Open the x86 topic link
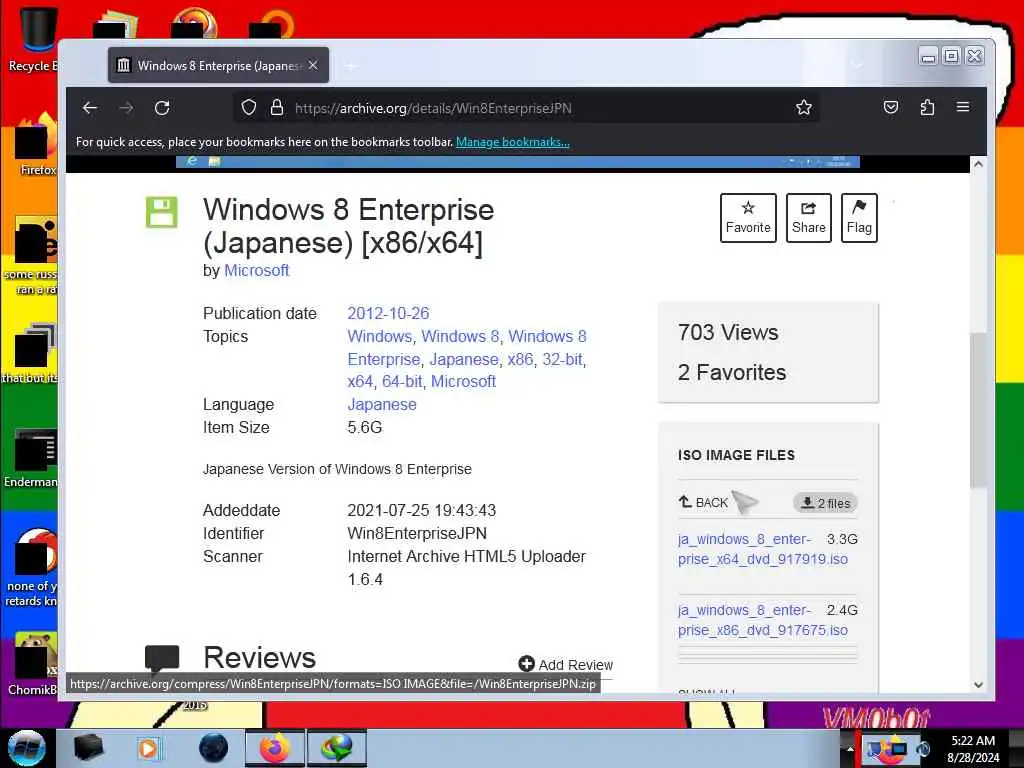 (x=520, y=359)
